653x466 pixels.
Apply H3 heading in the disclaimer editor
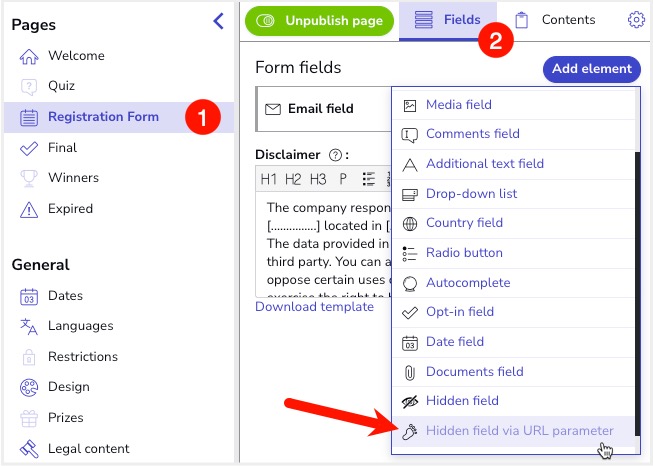[x=318, y=179]
